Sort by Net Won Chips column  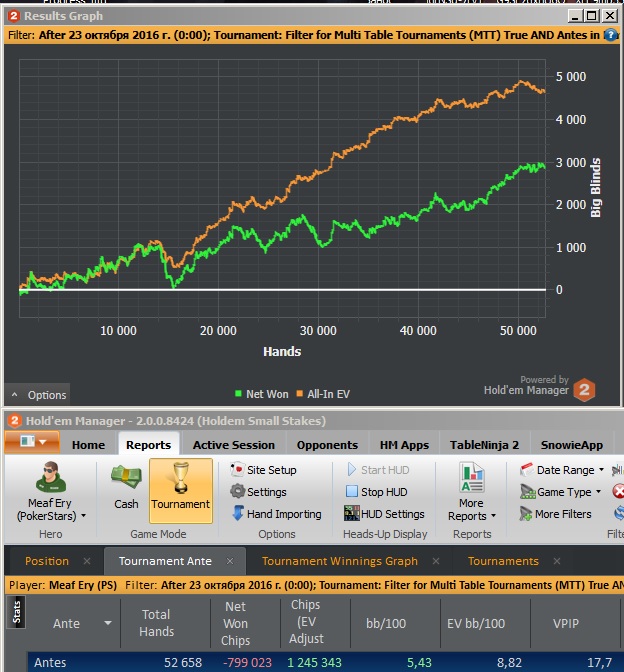(x=235, y=623)
